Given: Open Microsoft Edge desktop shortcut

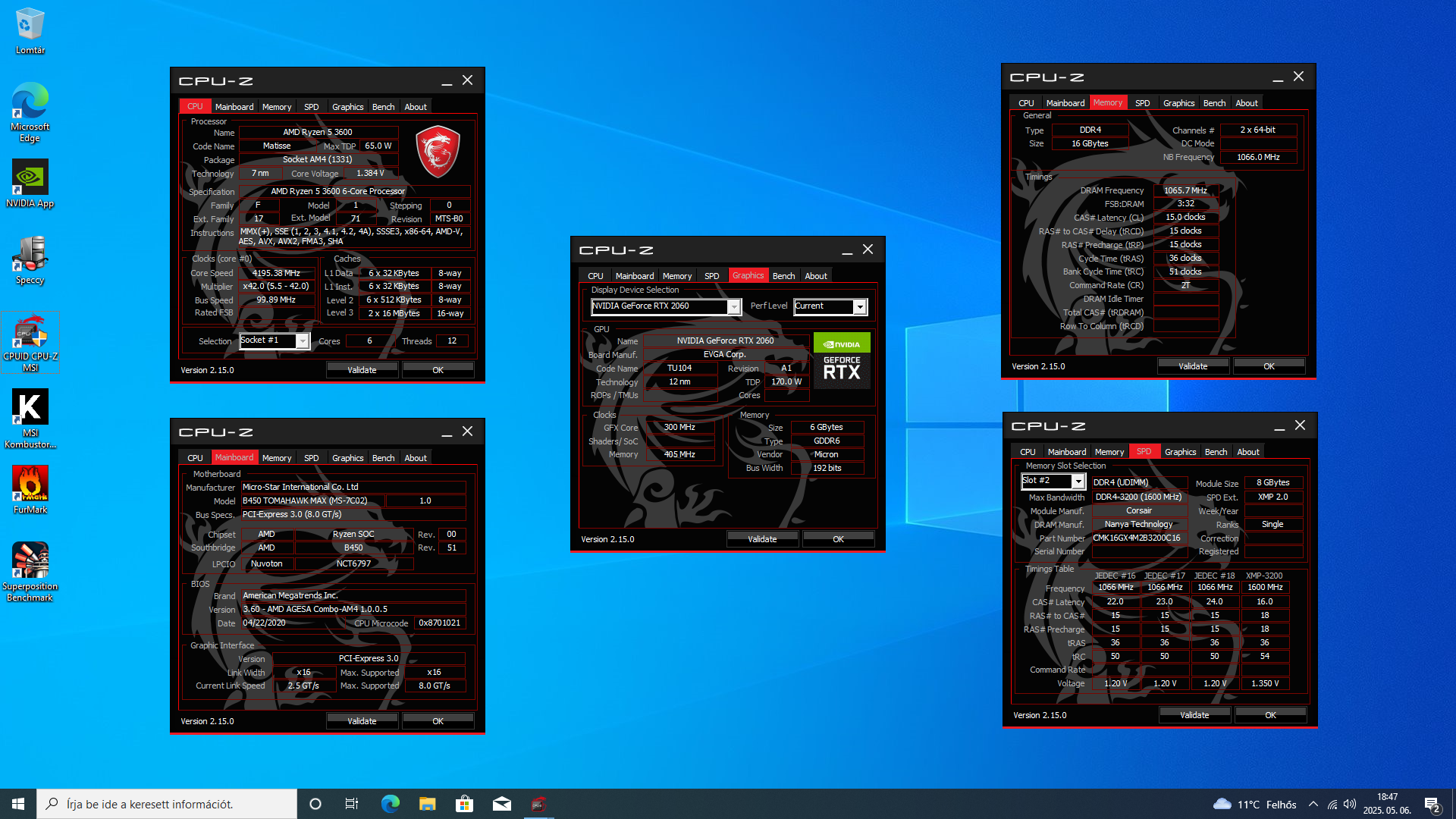Looking at the screenshot, I should 30,111.
